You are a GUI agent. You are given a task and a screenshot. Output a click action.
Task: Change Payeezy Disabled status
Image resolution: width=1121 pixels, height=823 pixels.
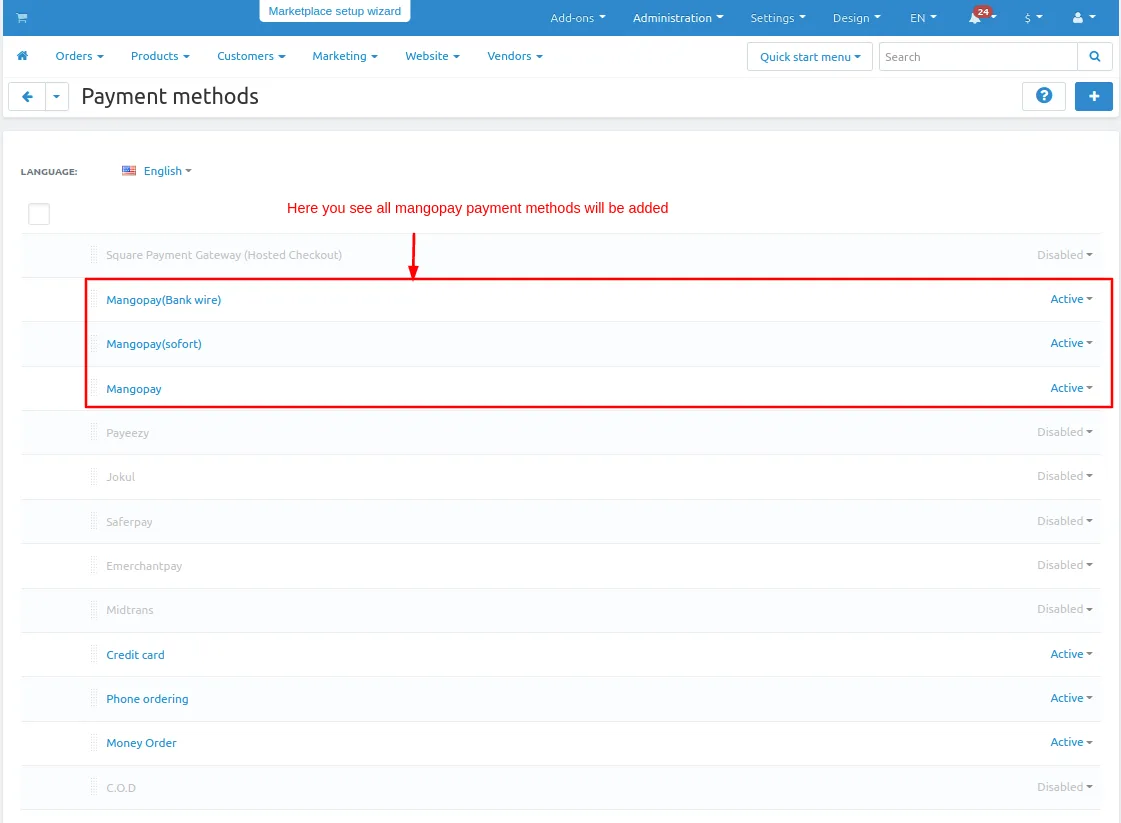pos(1065,432)
